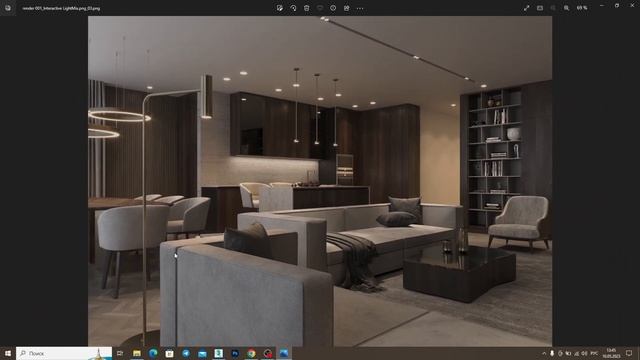The image size is (640, 360).
Task: Click the taskbar search field
Action: point(64,353)
